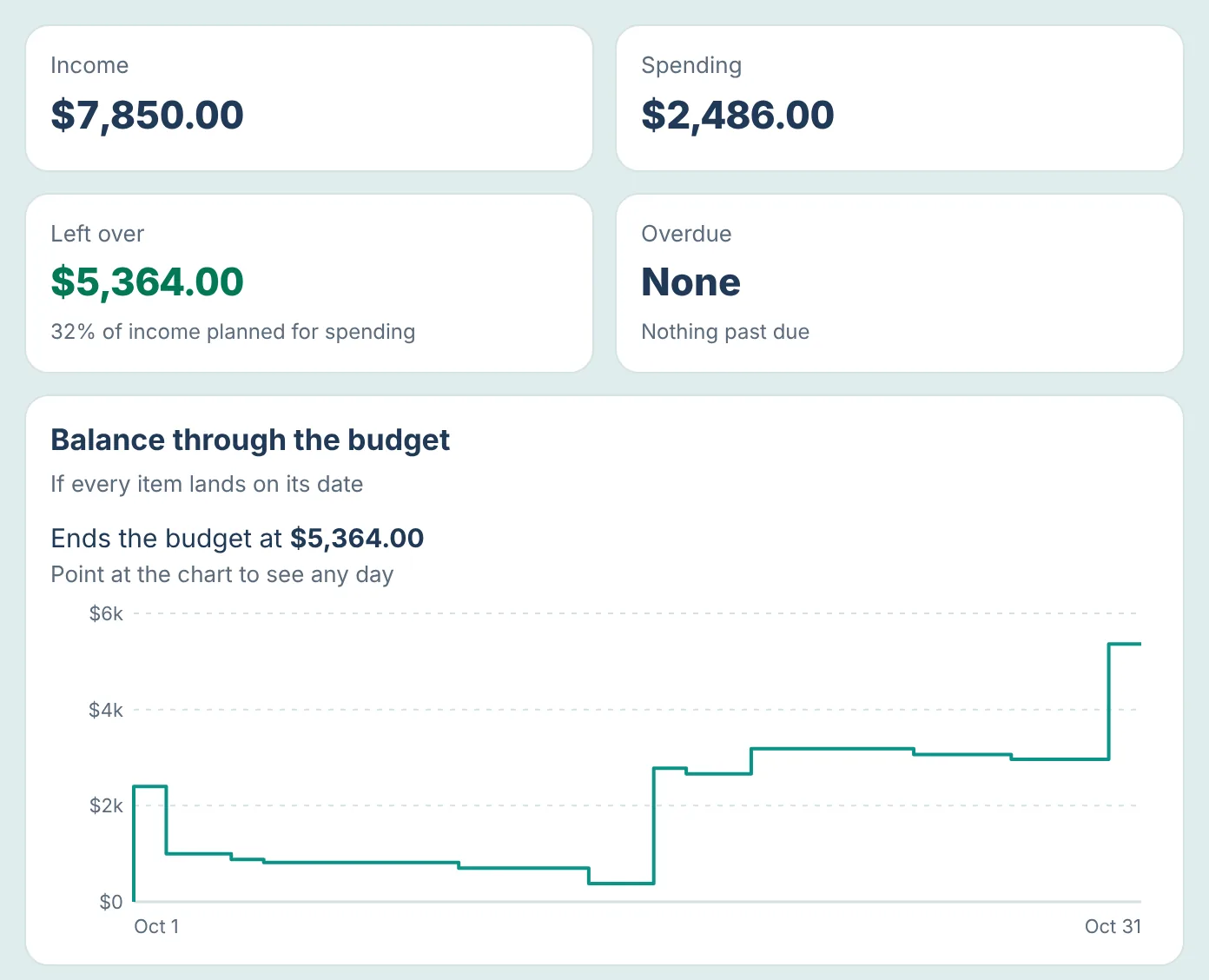1209x980 pixels.
Task: Click 'If every item lands on its date'
Action: [x=207, y=484]
